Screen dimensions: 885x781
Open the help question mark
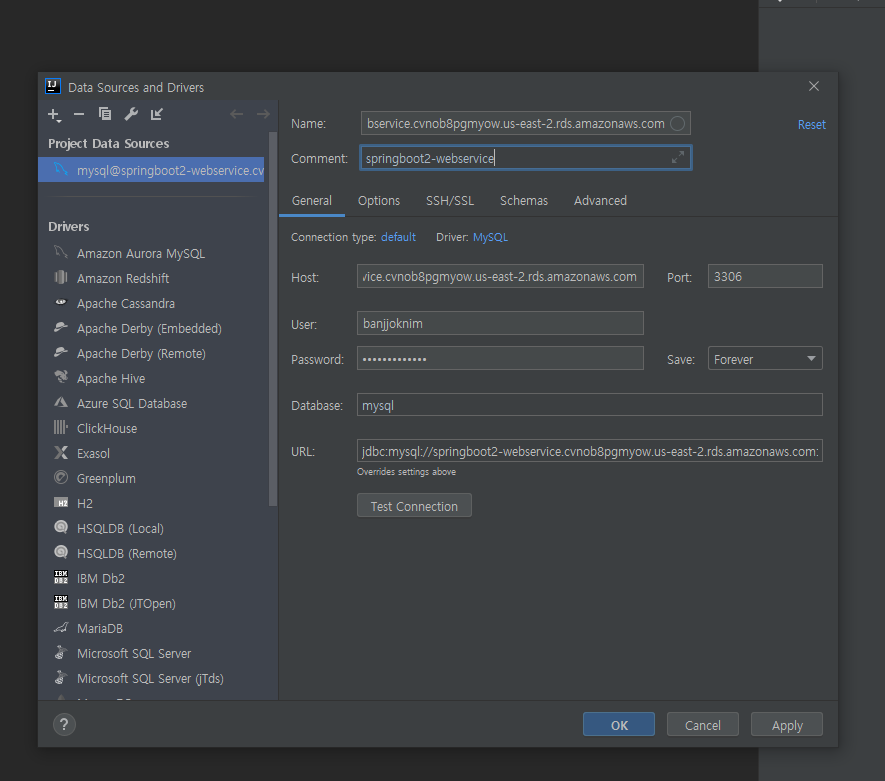point(64,725)
